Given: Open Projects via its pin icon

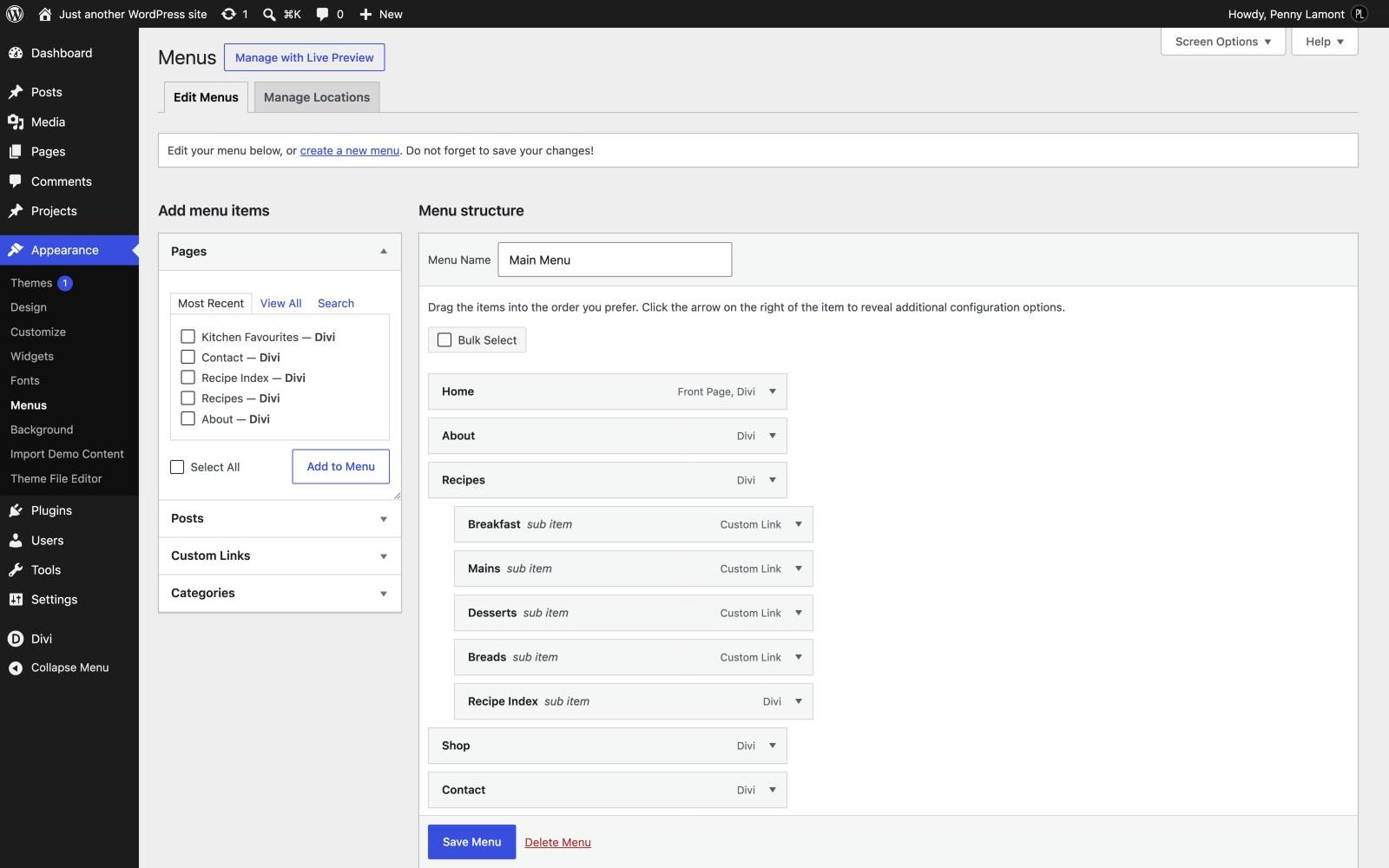Looking at the screenshot, I should [x=16, y=211].
